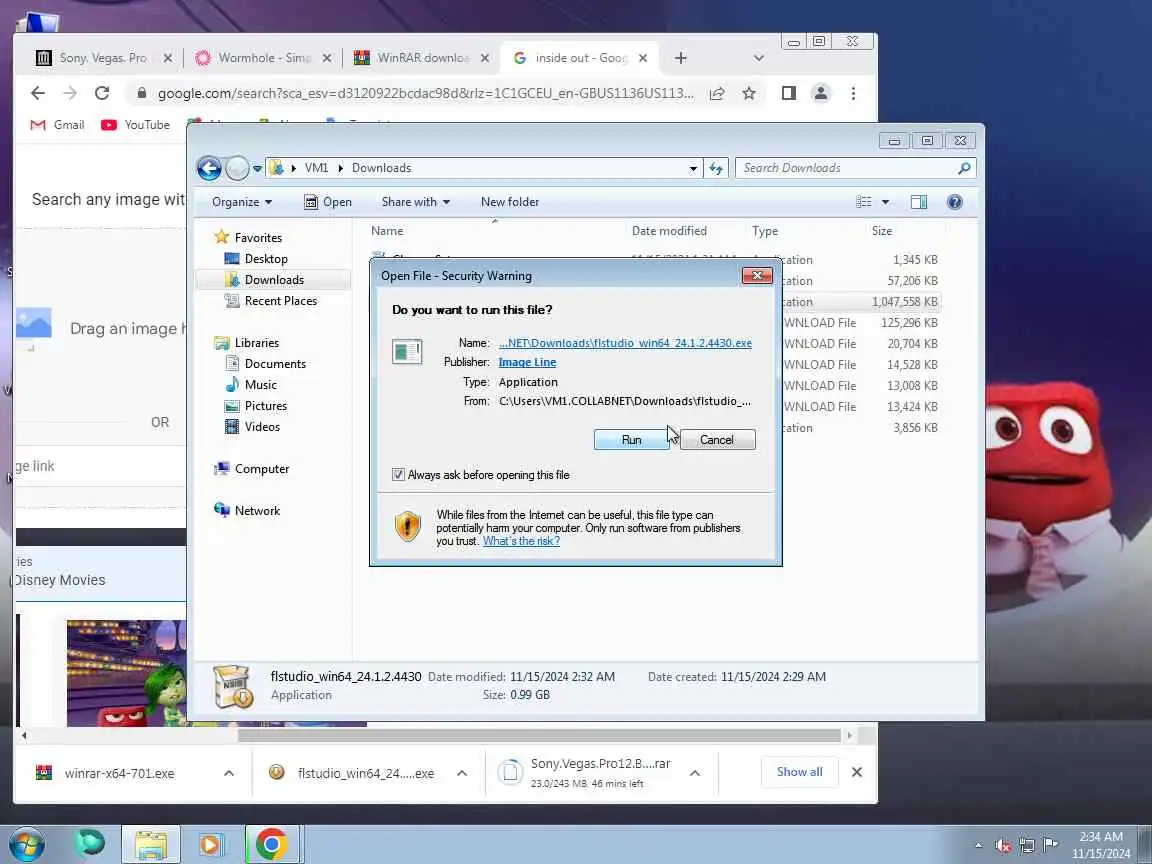
Task: Open options arrow for winrar-x64-701.exe download
Action: click(x=228, y=773)
